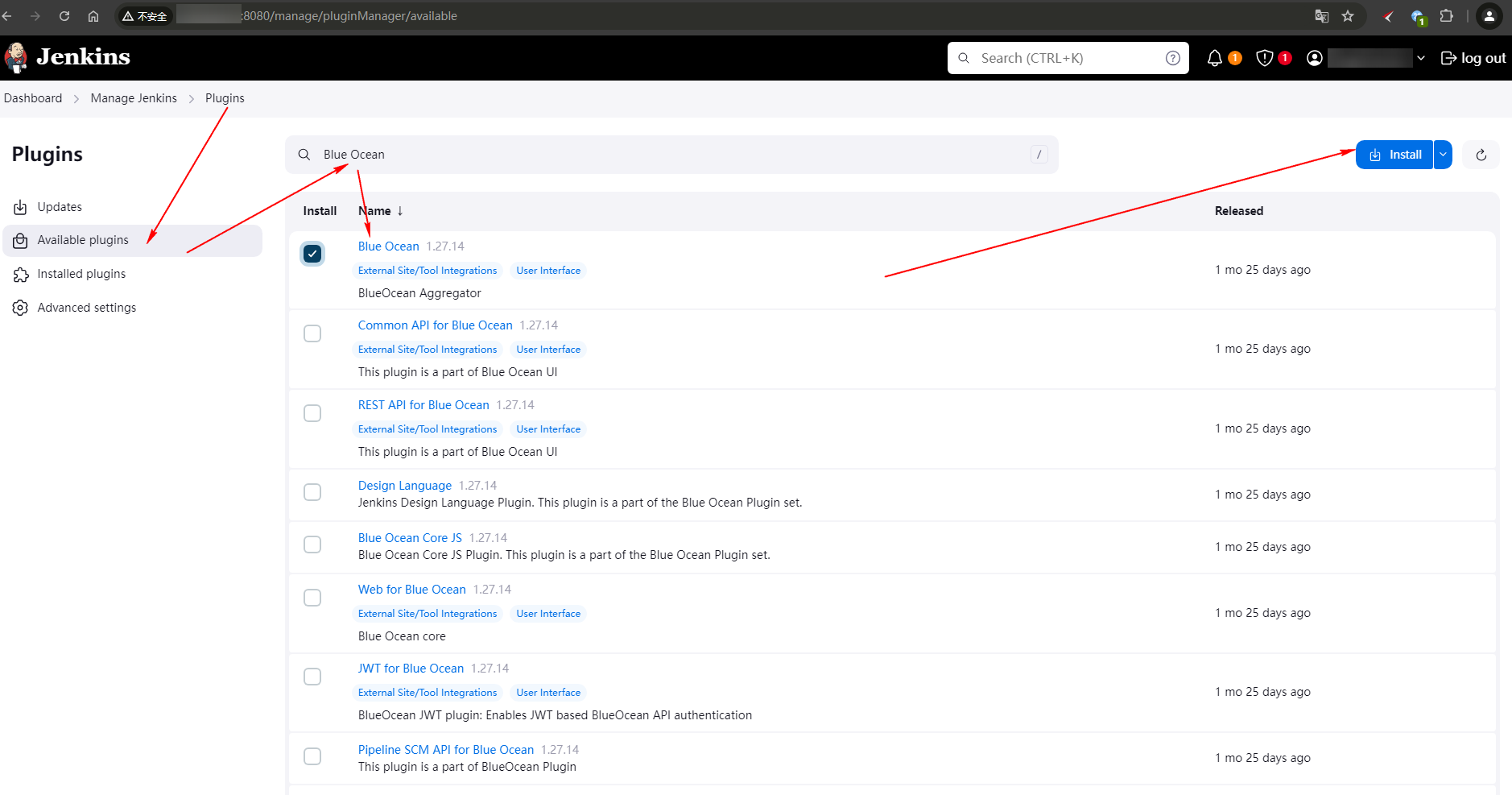The image size is (1512, 795).
Task: Reload the page with browser refresh icon
Action: [64, 16]
